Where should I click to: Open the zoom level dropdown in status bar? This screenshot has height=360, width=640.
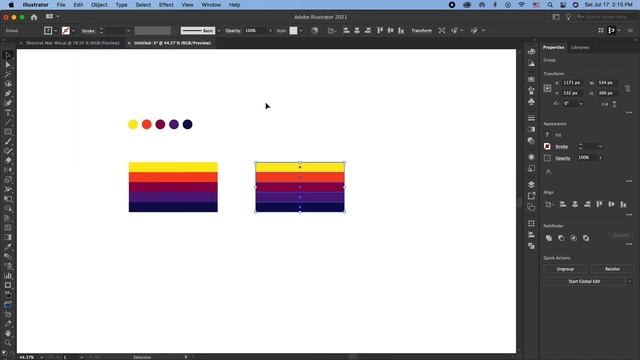42,357
